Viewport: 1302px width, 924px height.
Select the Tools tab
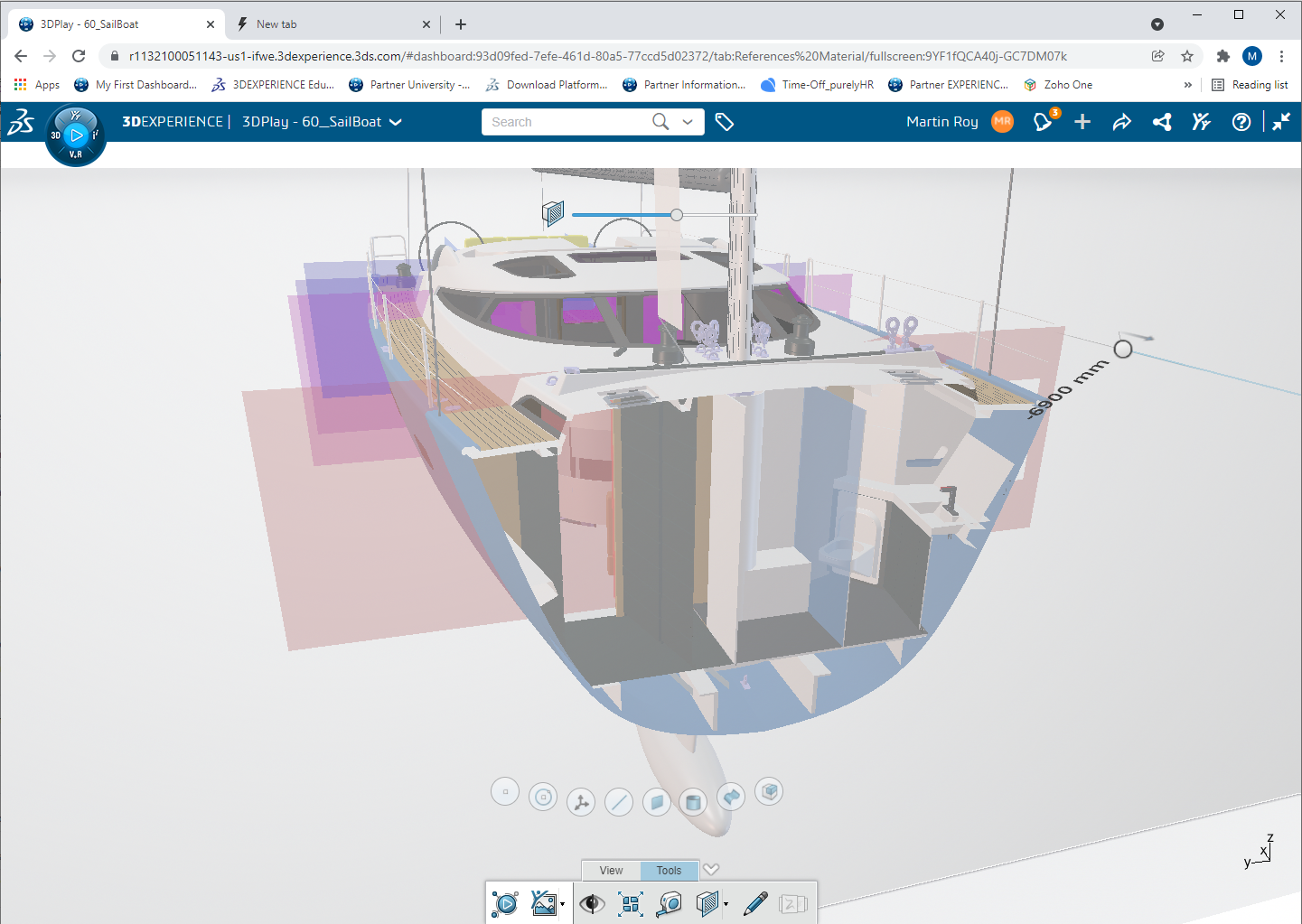coord(669,871)
